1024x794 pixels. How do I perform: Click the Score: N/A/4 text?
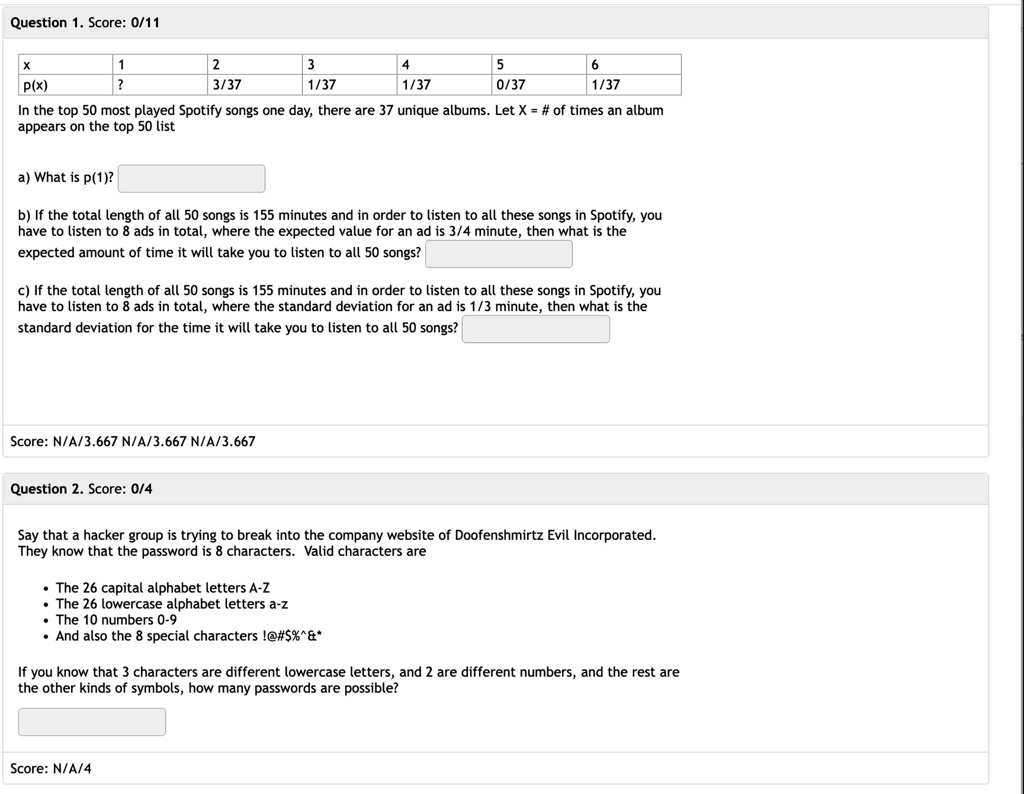[51, 769]
